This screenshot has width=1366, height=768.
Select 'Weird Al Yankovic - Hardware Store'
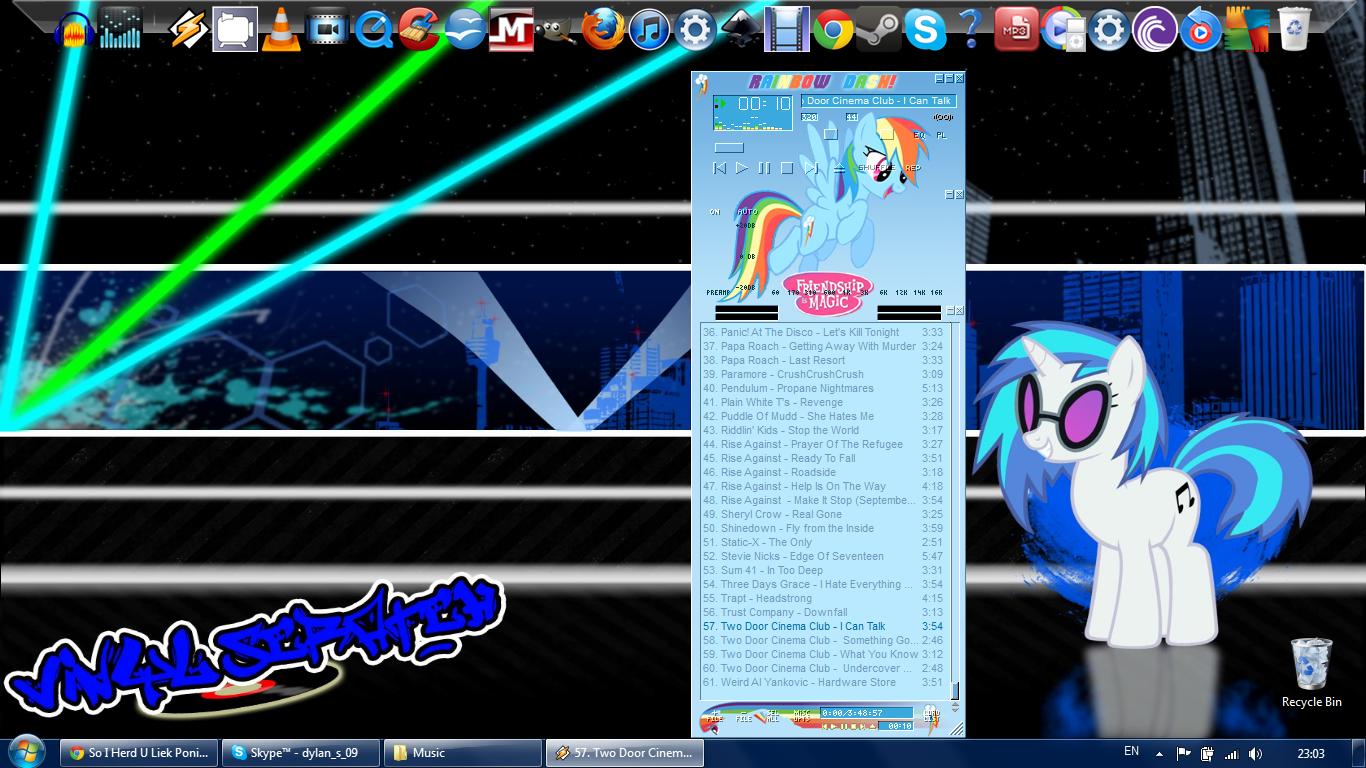click(822, 682)
